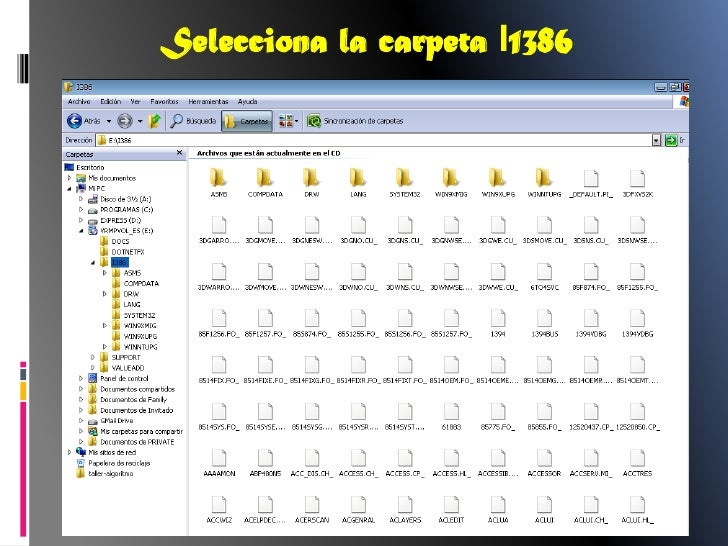Select the ACCESSOR file icon
This screenshot has width=728, height=546.
(544, 457)
